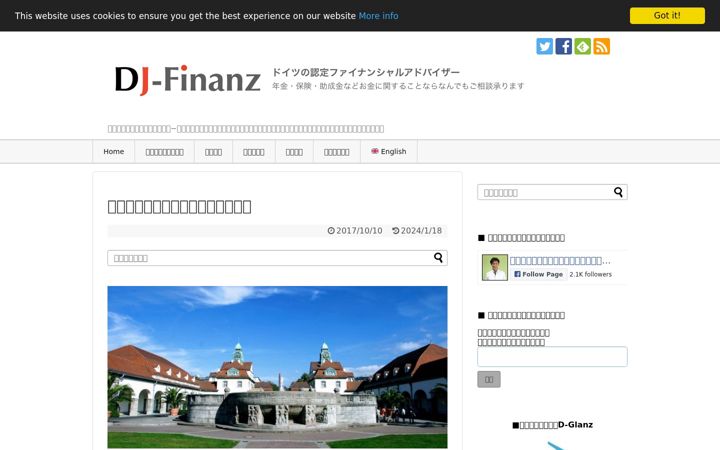720x450 pixels.
Task: Open the More info cookie link
Action: (x=378, y=16)
